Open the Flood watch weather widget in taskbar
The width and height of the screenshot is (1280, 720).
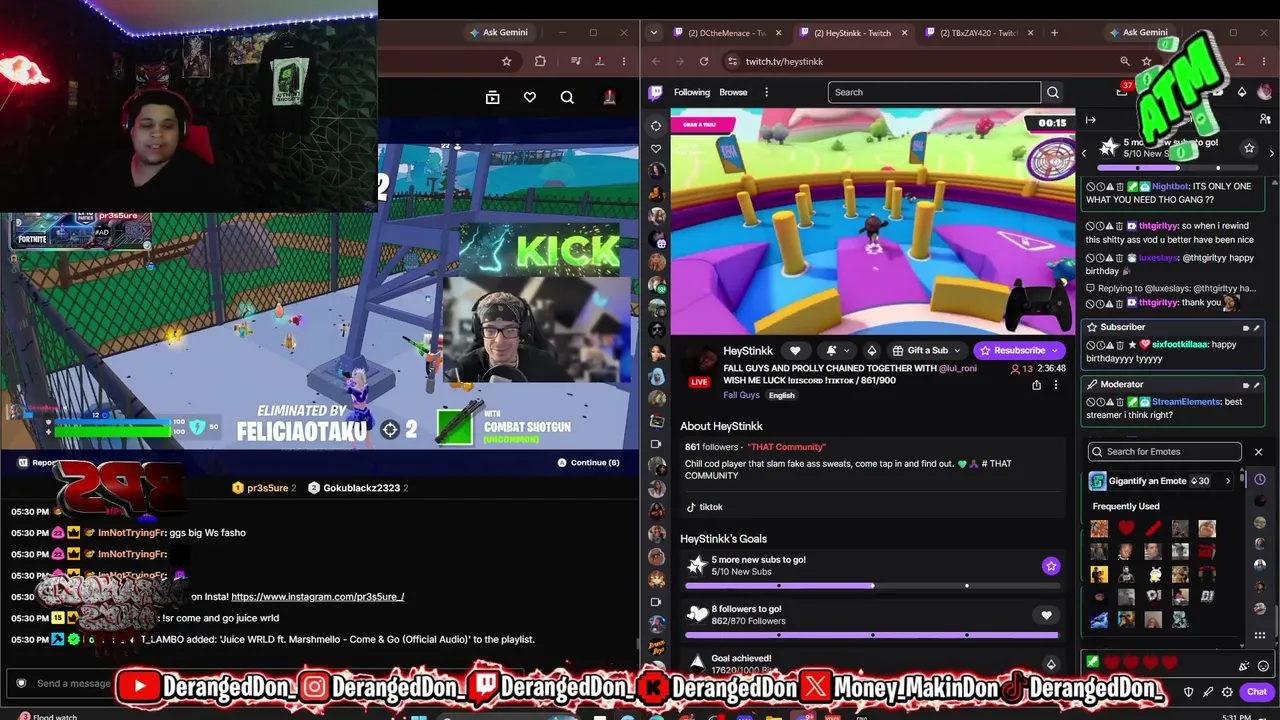[46, 716]
